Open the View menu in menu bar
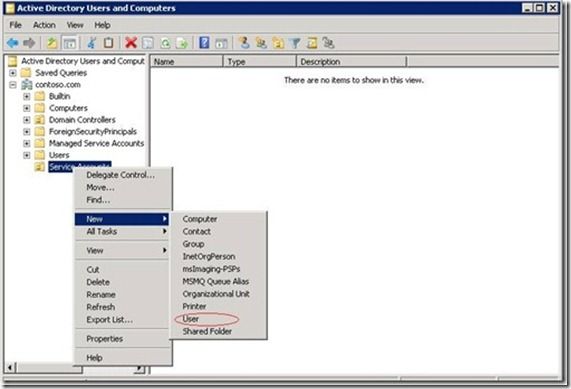Viewport: 571px width, 389px height. click(x=75, y=25)
